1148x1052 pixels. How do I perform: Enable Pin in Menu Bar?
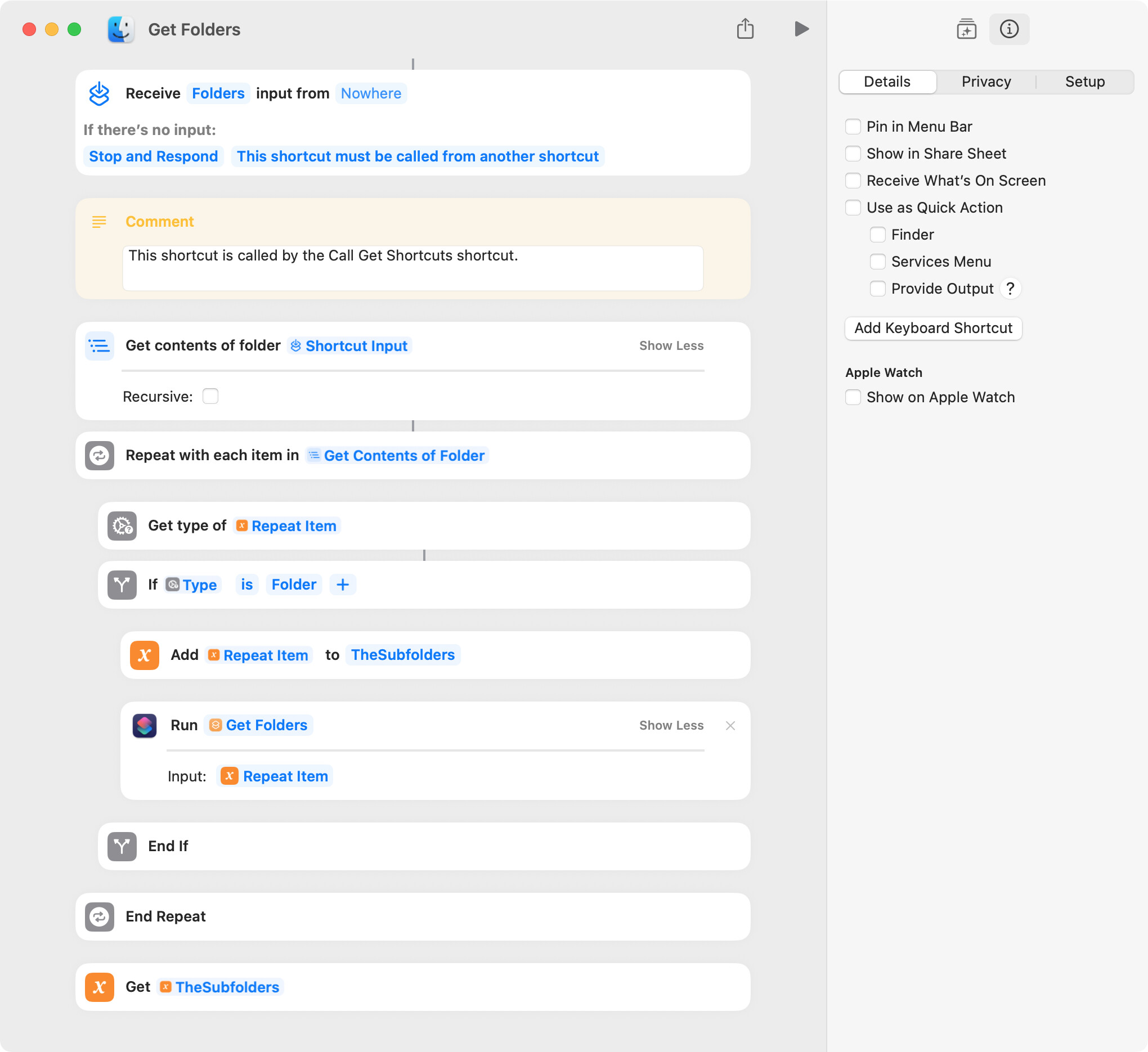tap(853, 127)
